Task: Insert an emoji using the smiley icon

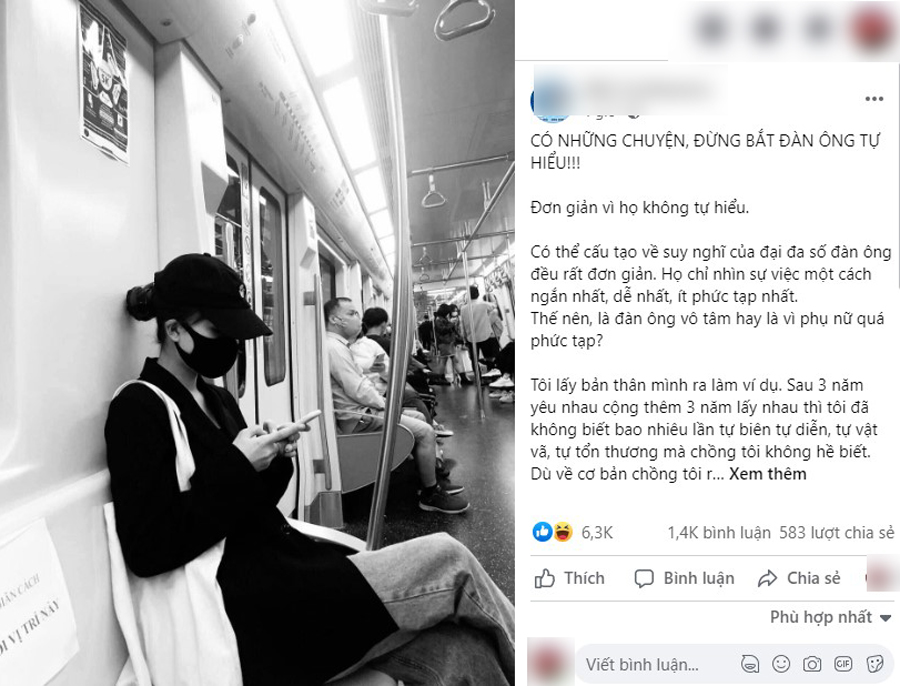Action: click(x=781, y=664)
